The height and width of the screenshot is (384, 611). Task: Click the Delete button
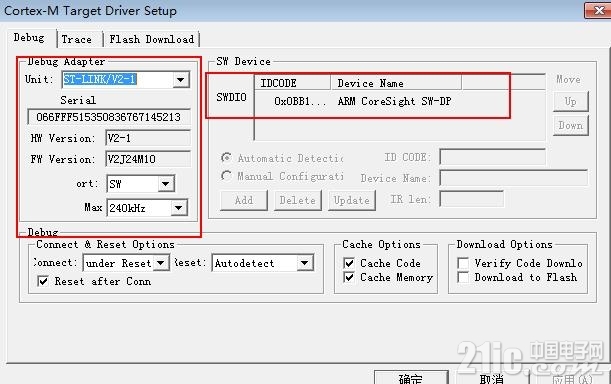298,200
